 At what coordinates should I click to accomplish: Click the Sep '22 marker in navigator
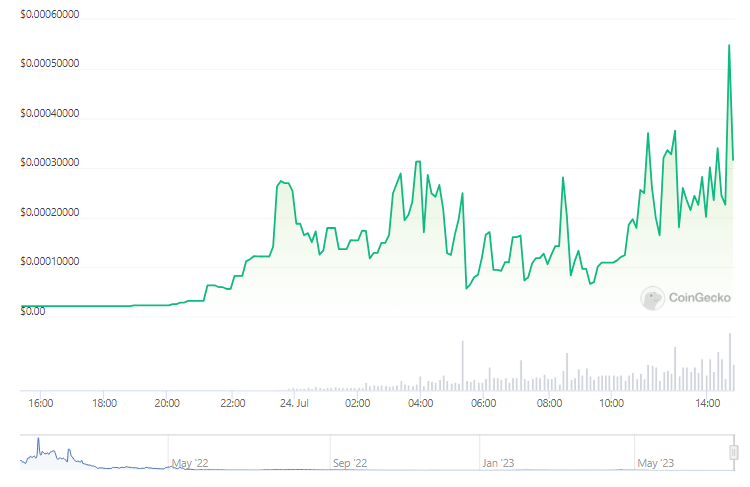351,463
